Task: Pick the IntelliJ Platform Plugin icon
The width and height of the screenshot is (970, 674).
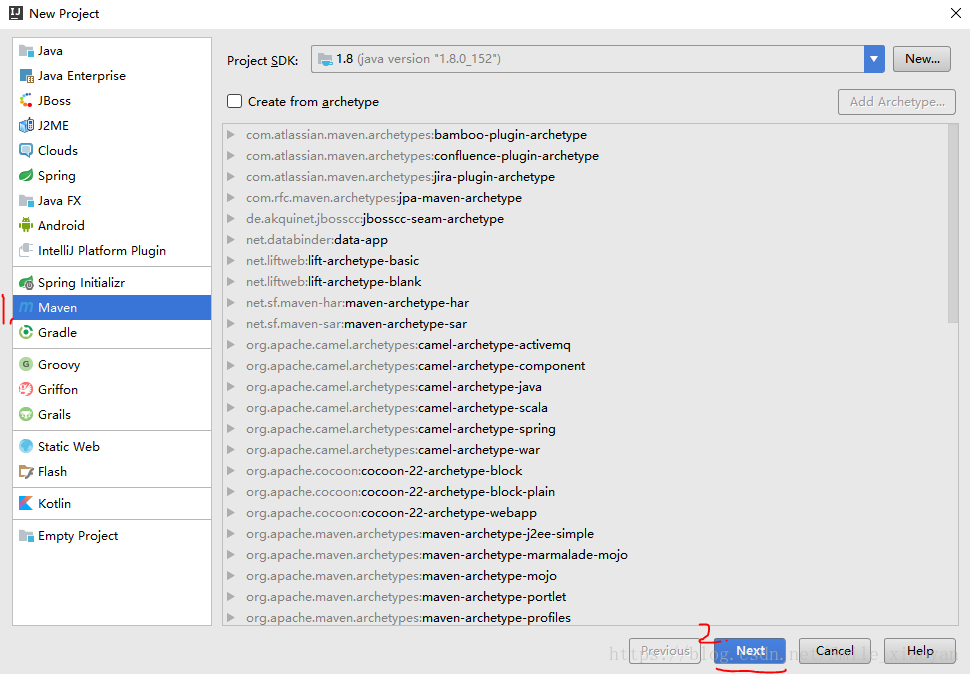Action: pos(26,250)
